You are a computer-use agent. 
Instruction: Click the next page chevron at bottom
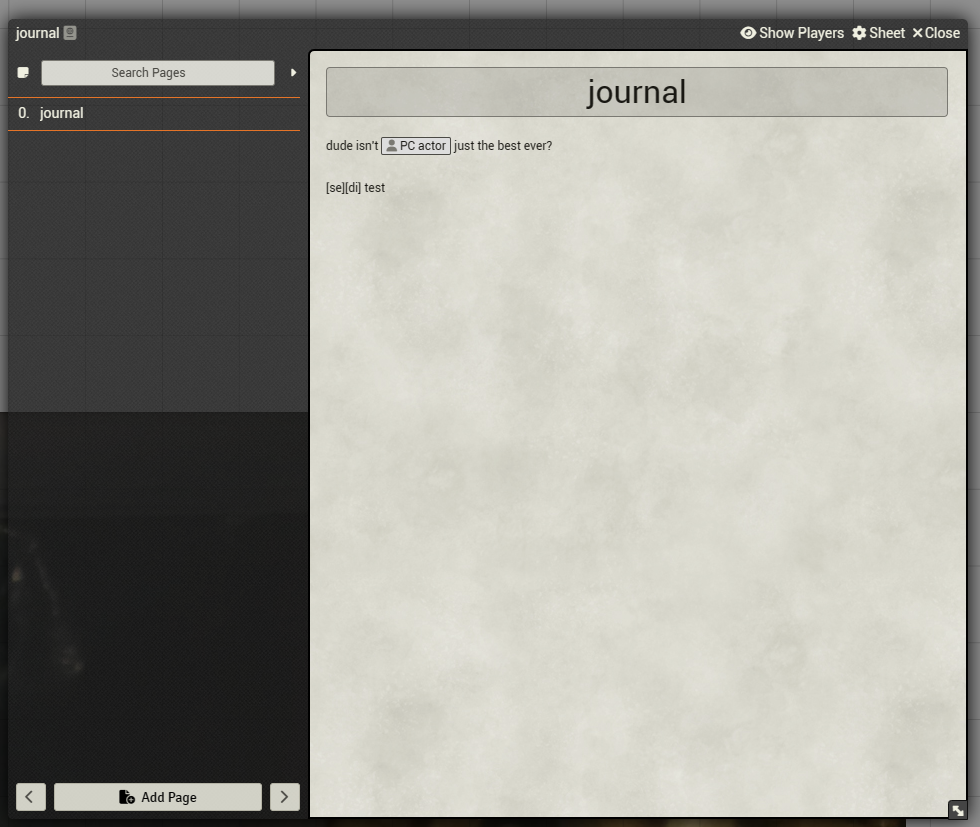point(285,797)
